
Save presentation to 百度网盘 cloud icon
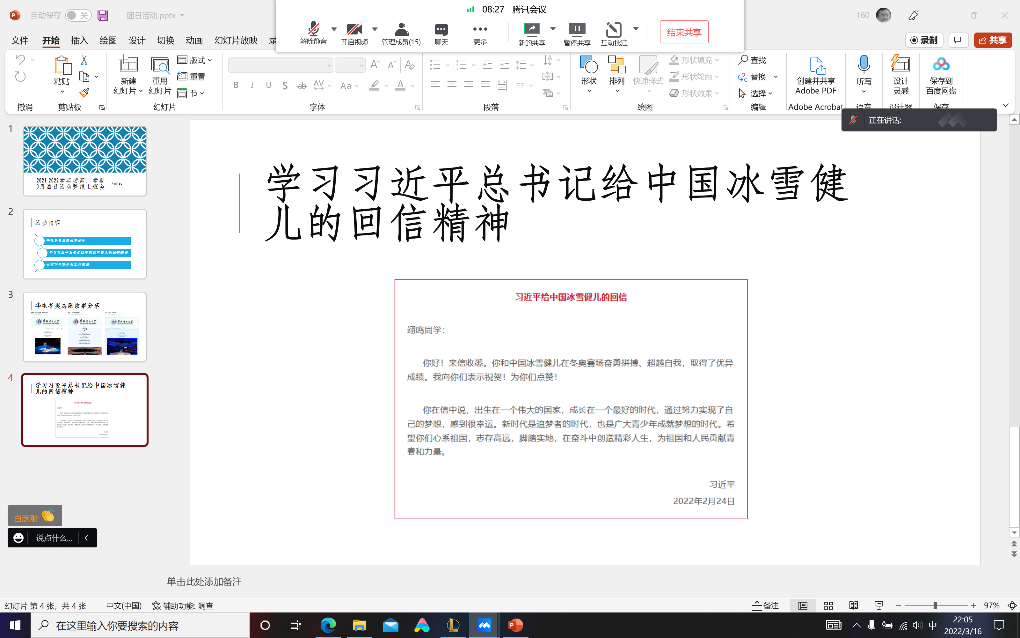pos(942,65)
